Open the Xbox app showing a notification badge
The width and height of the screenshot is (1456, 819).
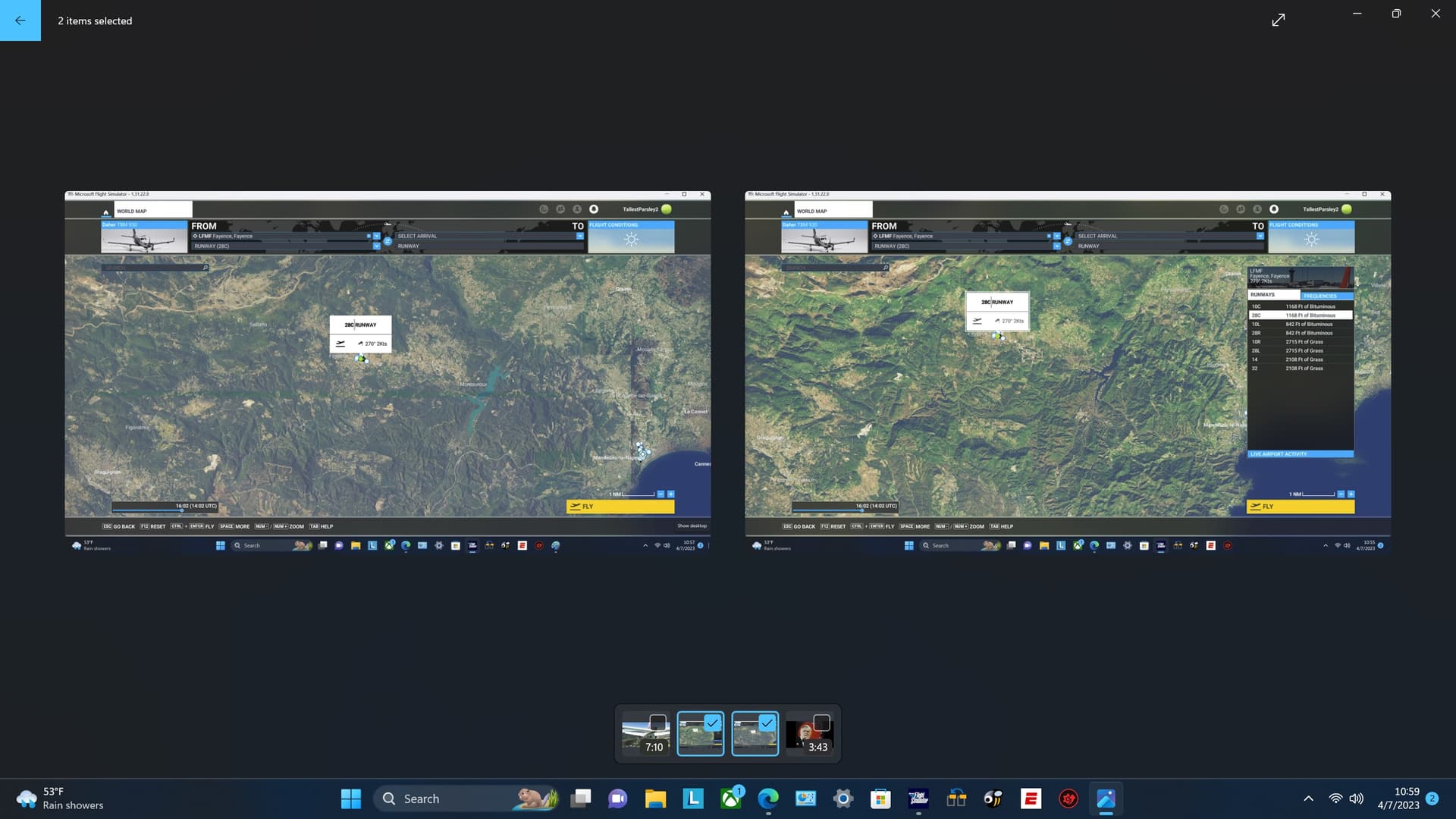pos(730,799)
